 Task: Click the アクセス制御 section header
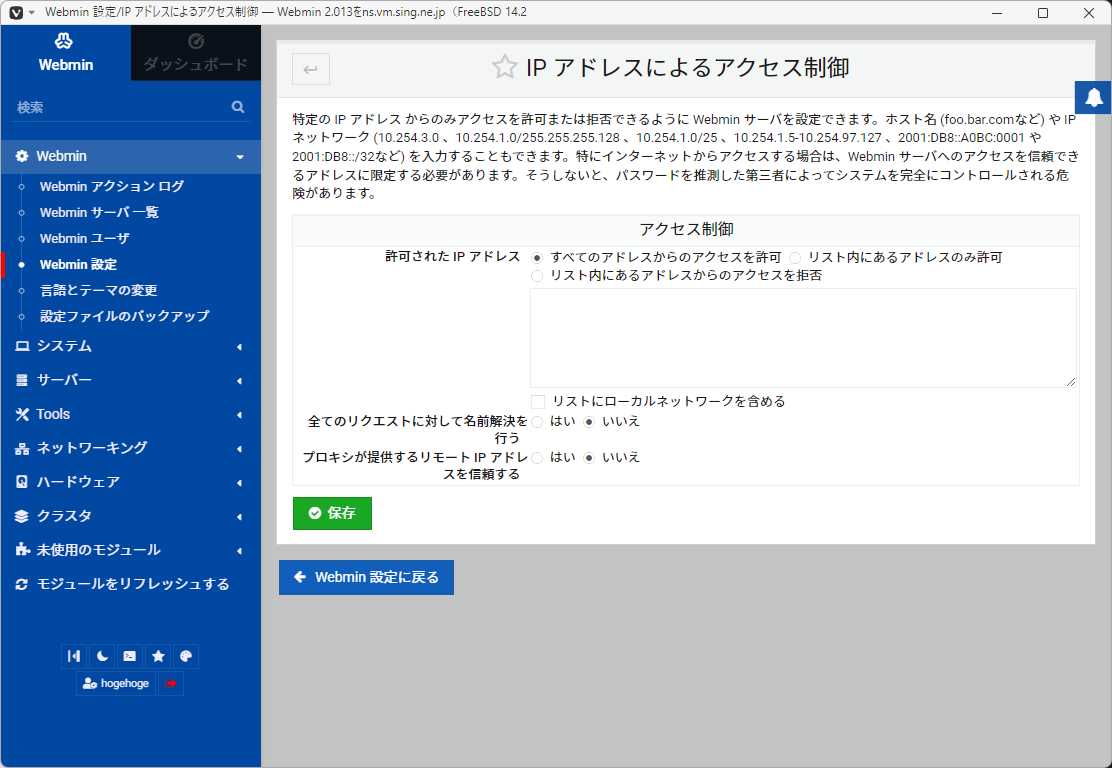686,230
